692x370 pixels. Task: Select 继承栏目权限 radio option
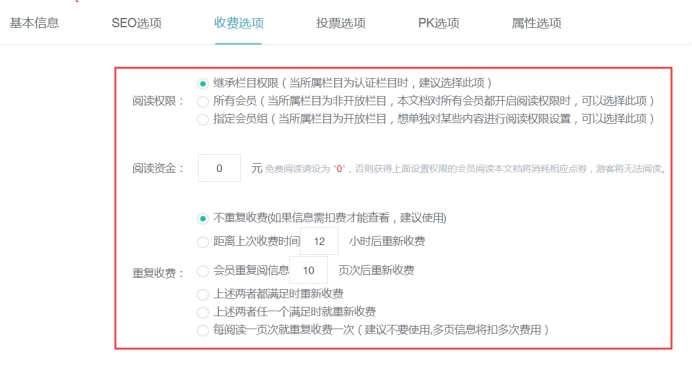click(x=203, y=83)
